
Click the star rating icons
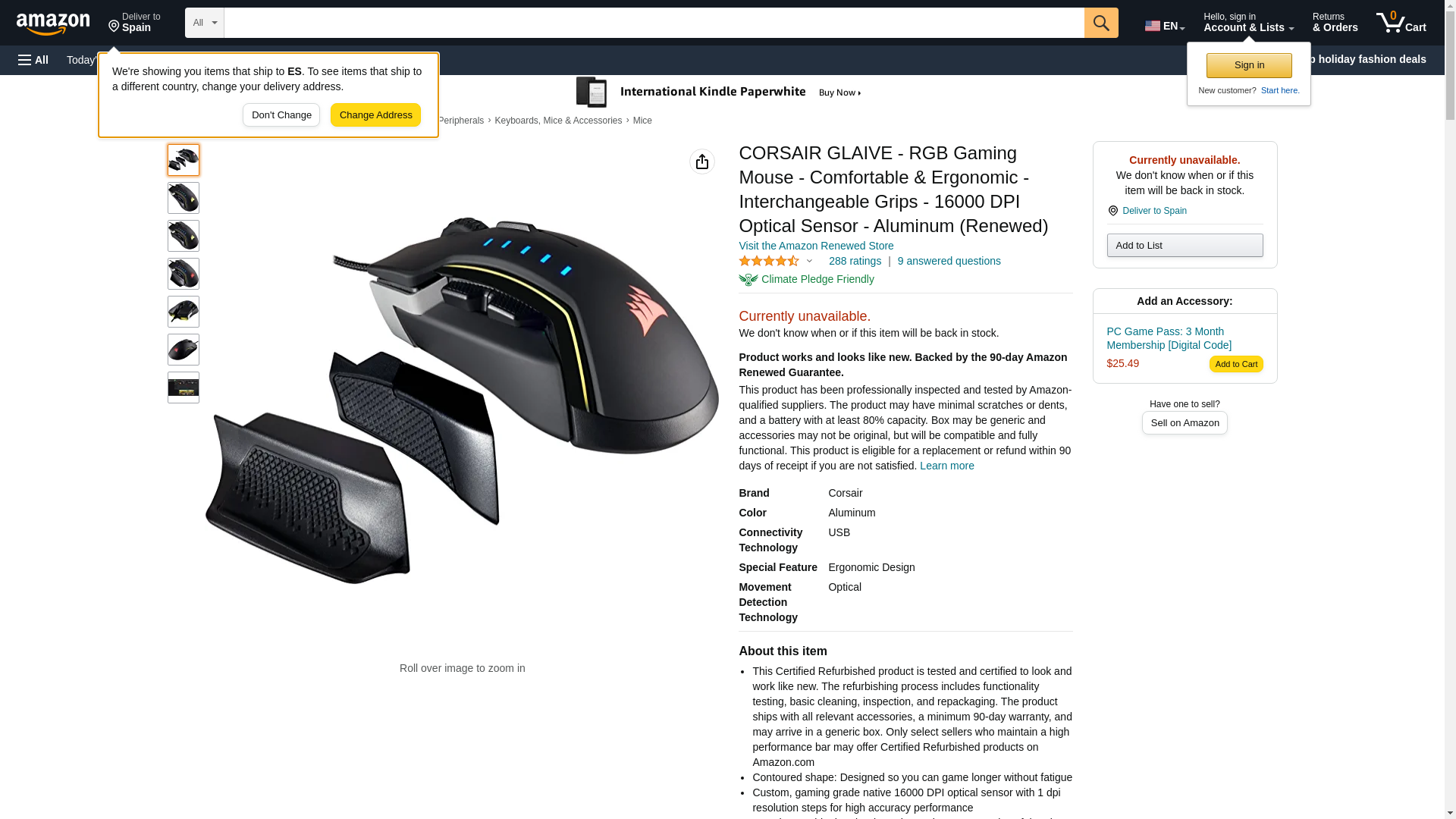(x=769, y=261)
